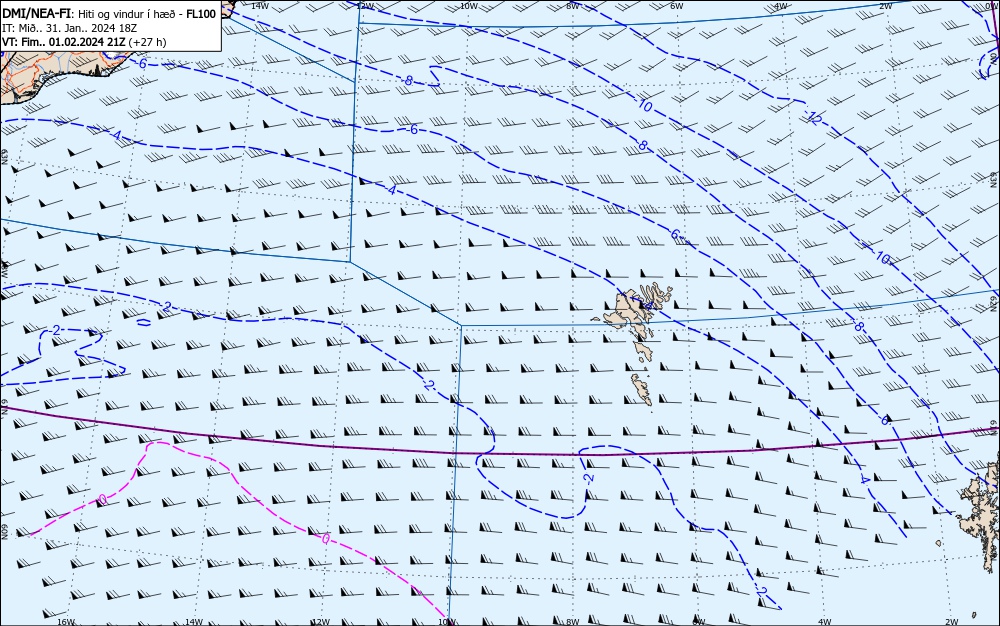Screen dimensions: 1000x626
Task: Click the "-2" label just below the purple line
Action: pos(589,477)
